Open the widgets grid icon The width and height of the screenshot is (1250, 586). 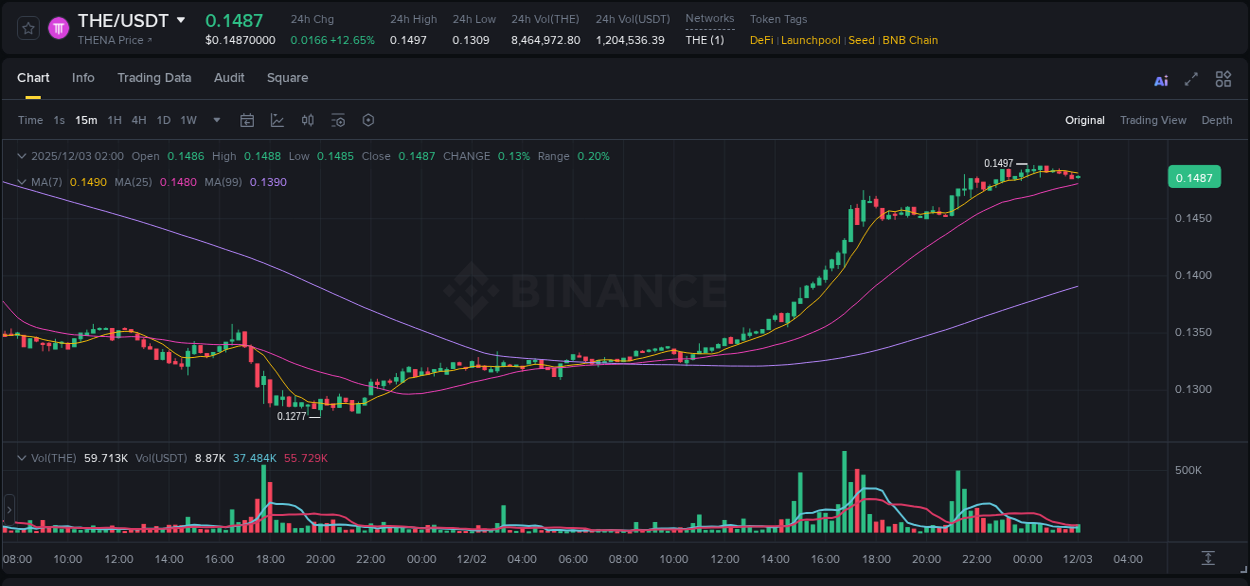[1223, 79]
